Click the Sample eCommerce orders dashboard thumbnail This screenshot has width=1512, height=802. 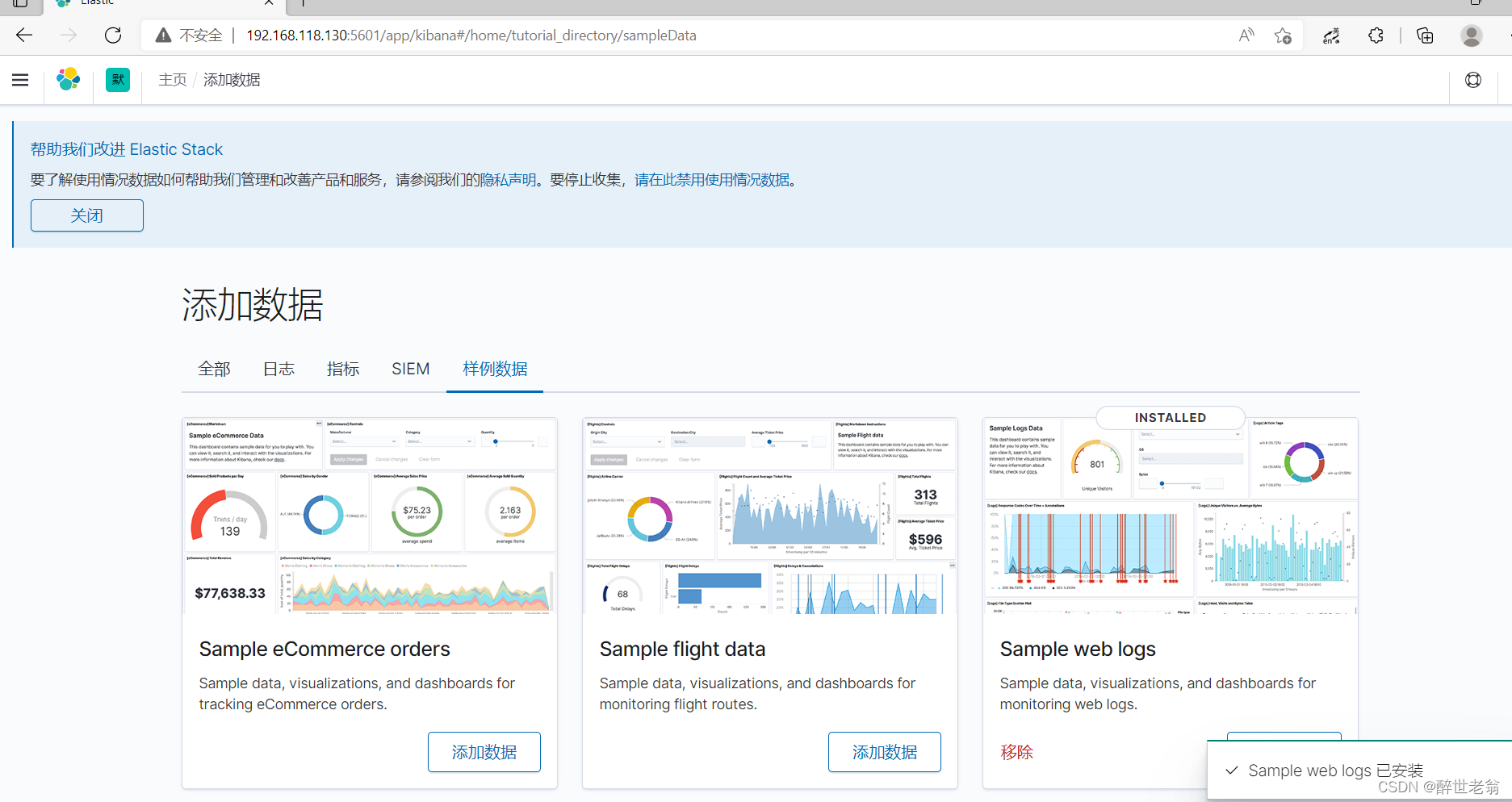click(x=370, y=516)
